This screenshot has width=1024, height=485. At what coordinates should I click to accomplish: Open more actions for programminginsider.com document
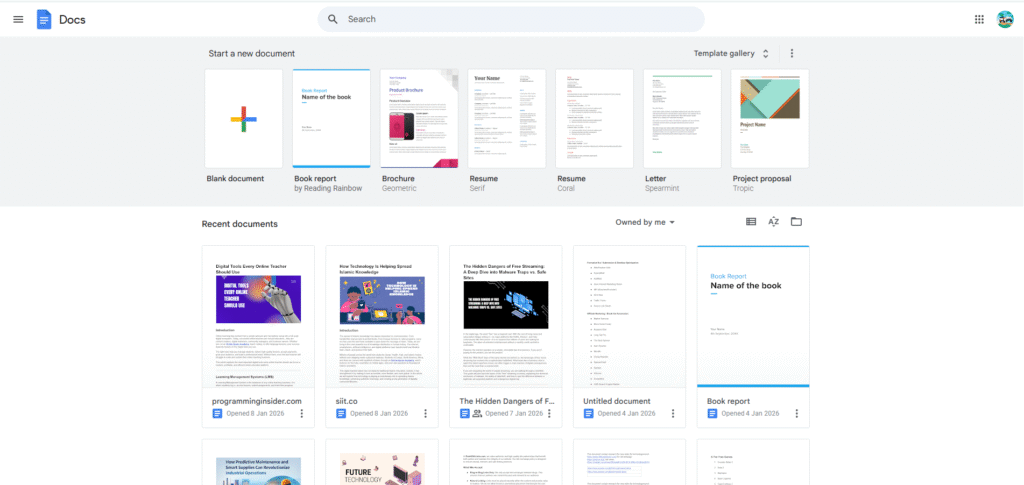coord(304,414)
